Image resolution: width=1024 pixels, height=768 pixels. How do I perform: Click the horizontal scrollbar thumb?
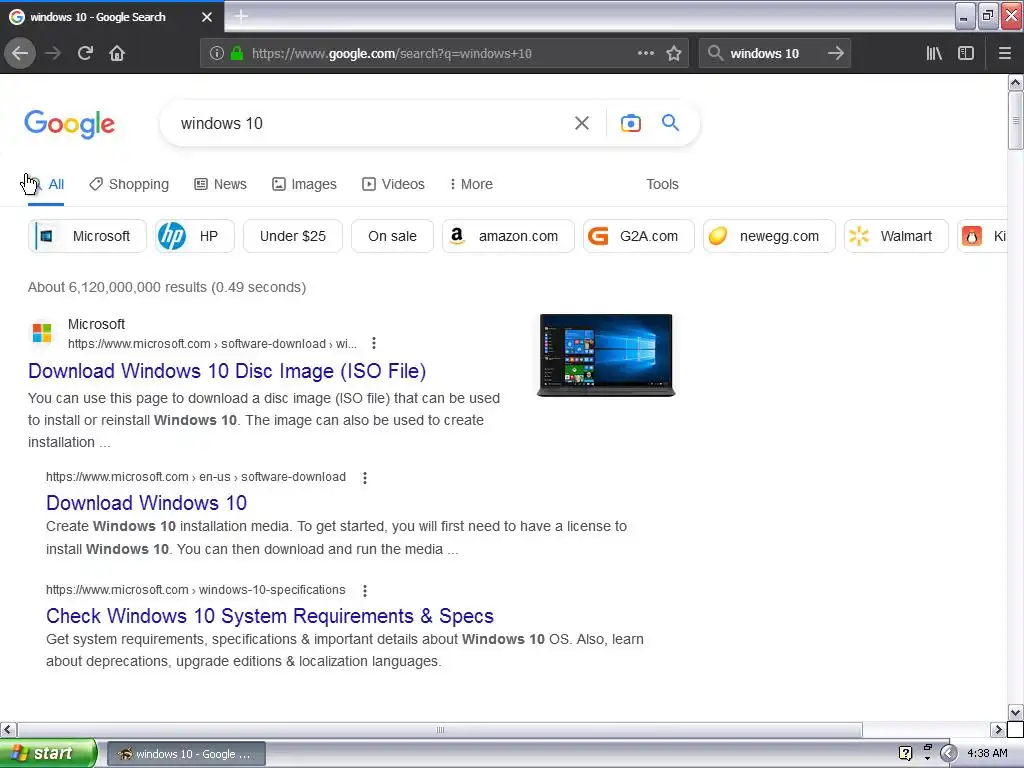pos(440,729)
